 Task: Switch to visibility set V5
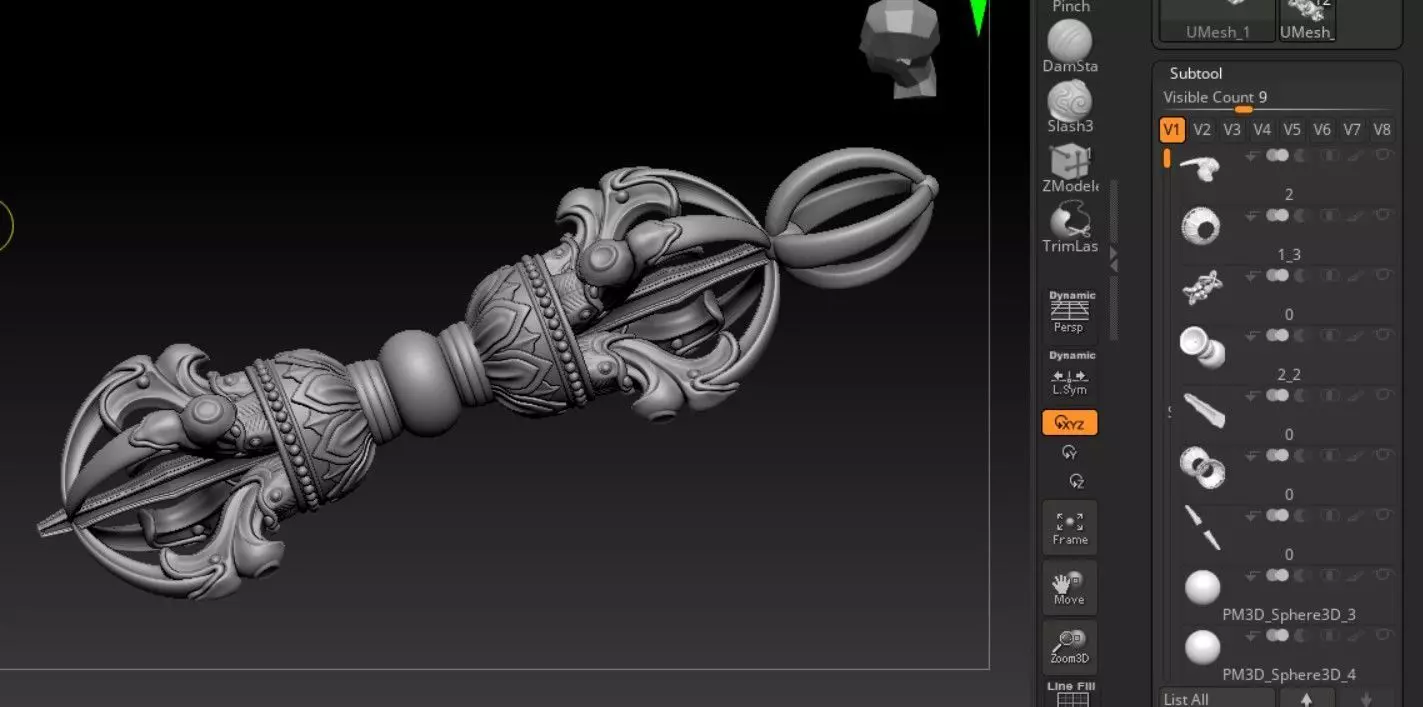click(1292, 130)
